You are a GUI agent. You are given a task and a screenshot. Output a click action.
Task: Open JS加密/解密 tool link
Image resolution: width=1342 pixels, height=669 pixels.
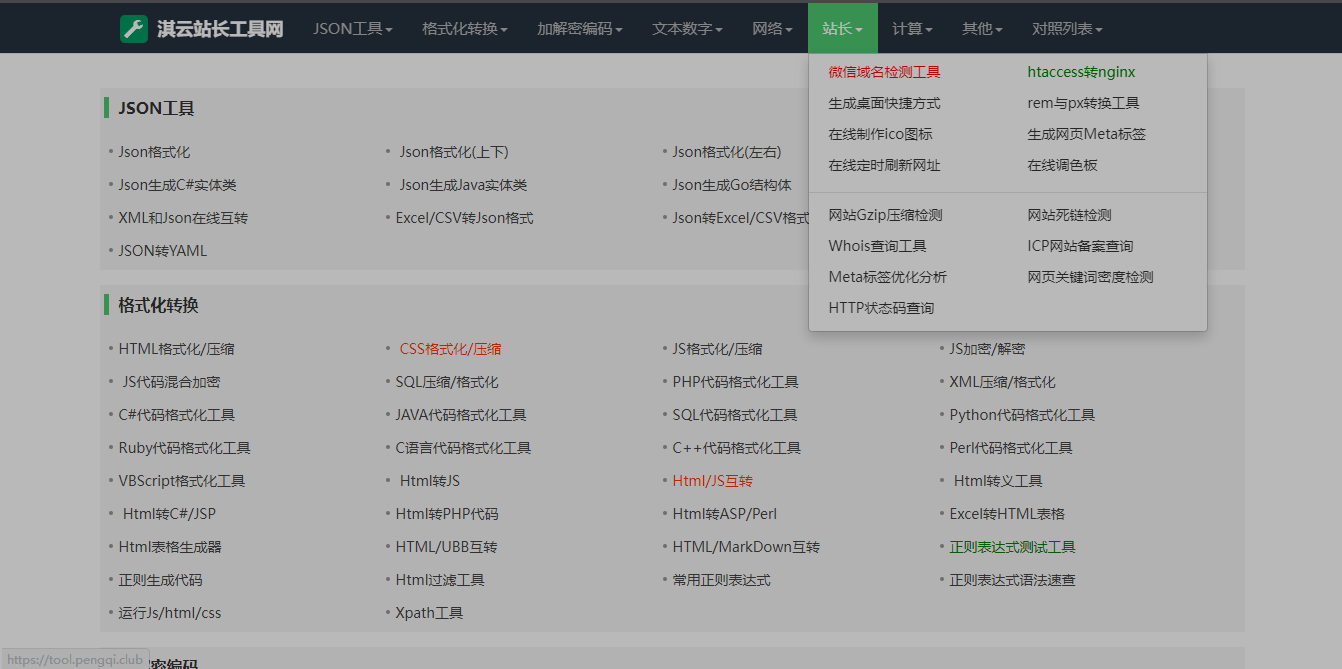tap(987, 349)
